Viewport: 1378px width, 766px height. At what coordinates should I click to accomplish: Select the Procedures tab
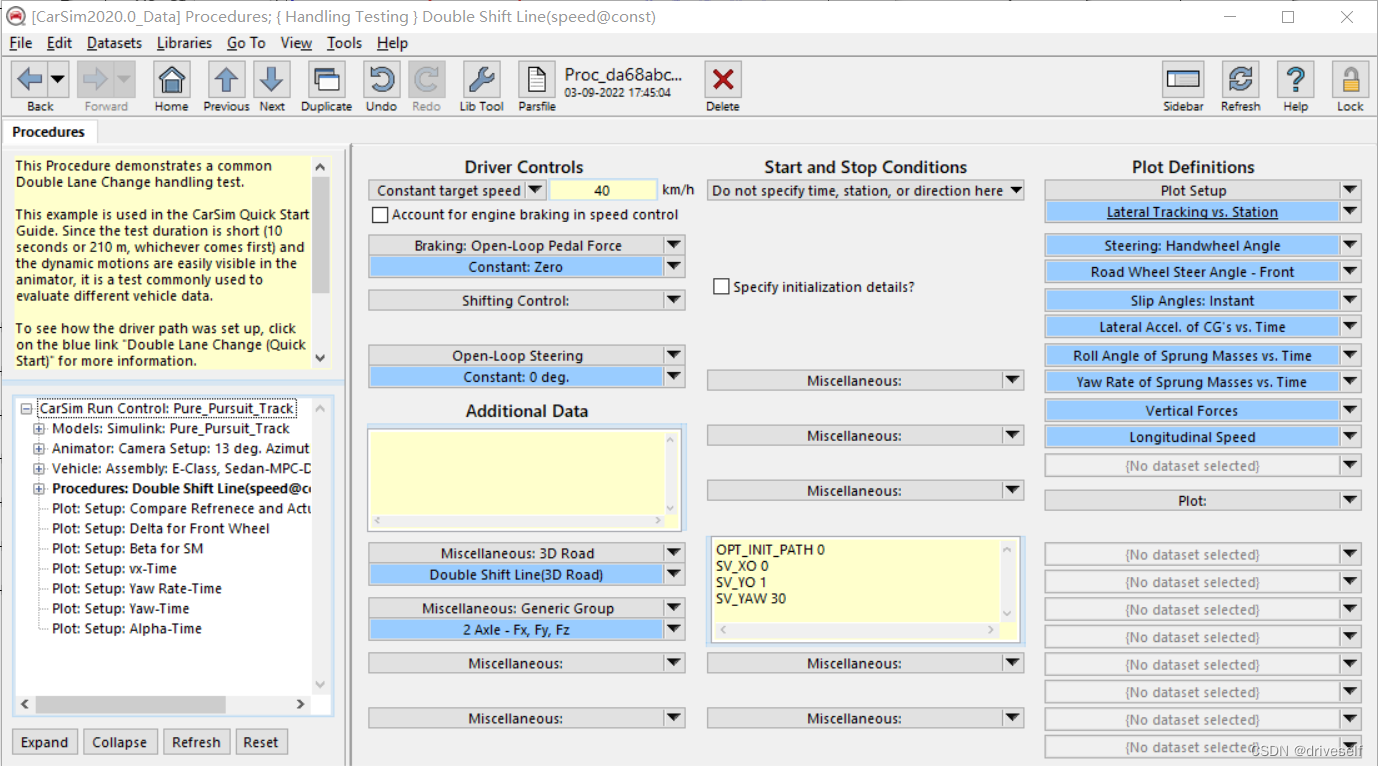coord(49,132)
